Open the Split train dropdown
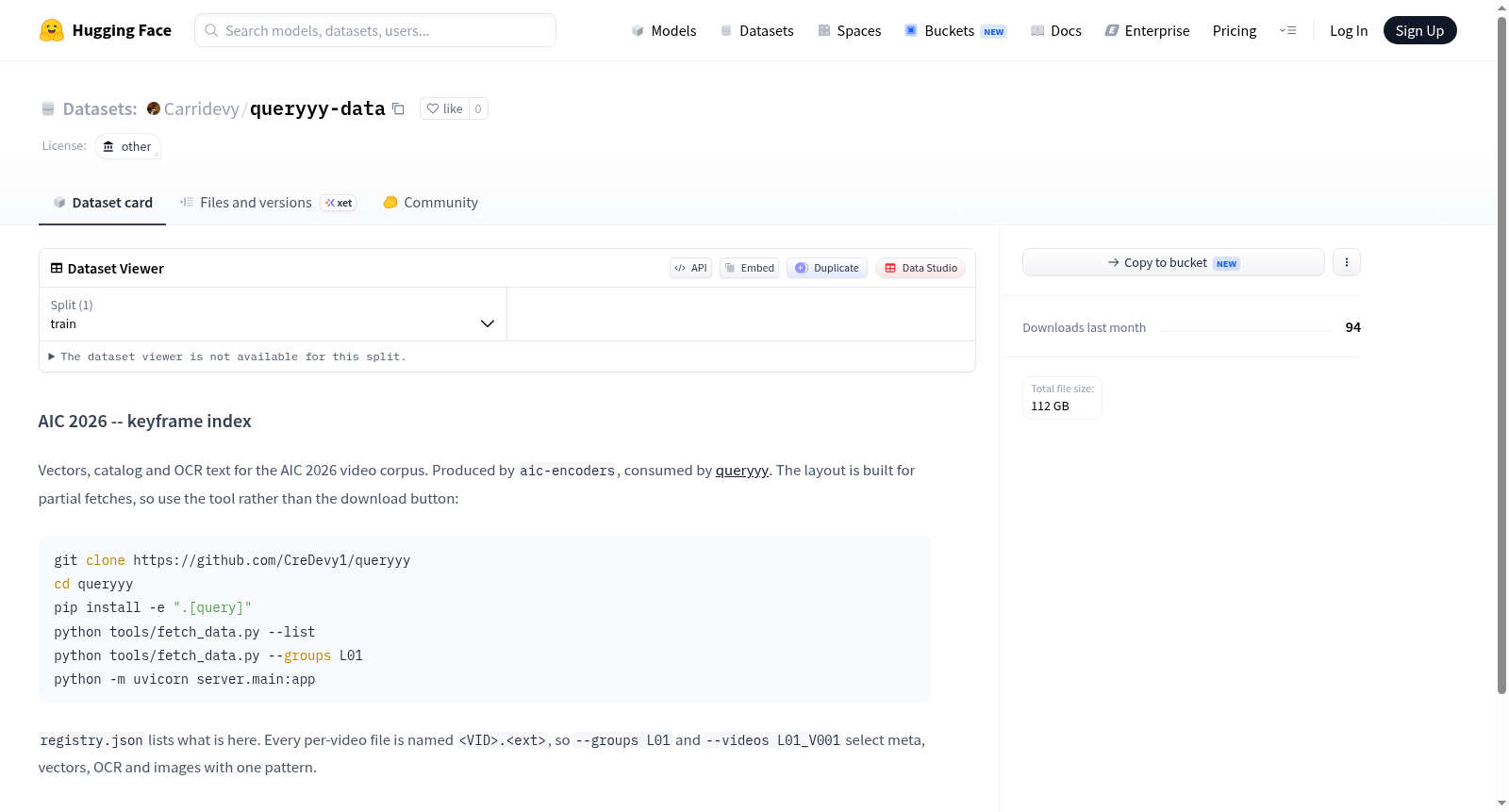Viewport: 1509px width, 812px height. (273, 314)
